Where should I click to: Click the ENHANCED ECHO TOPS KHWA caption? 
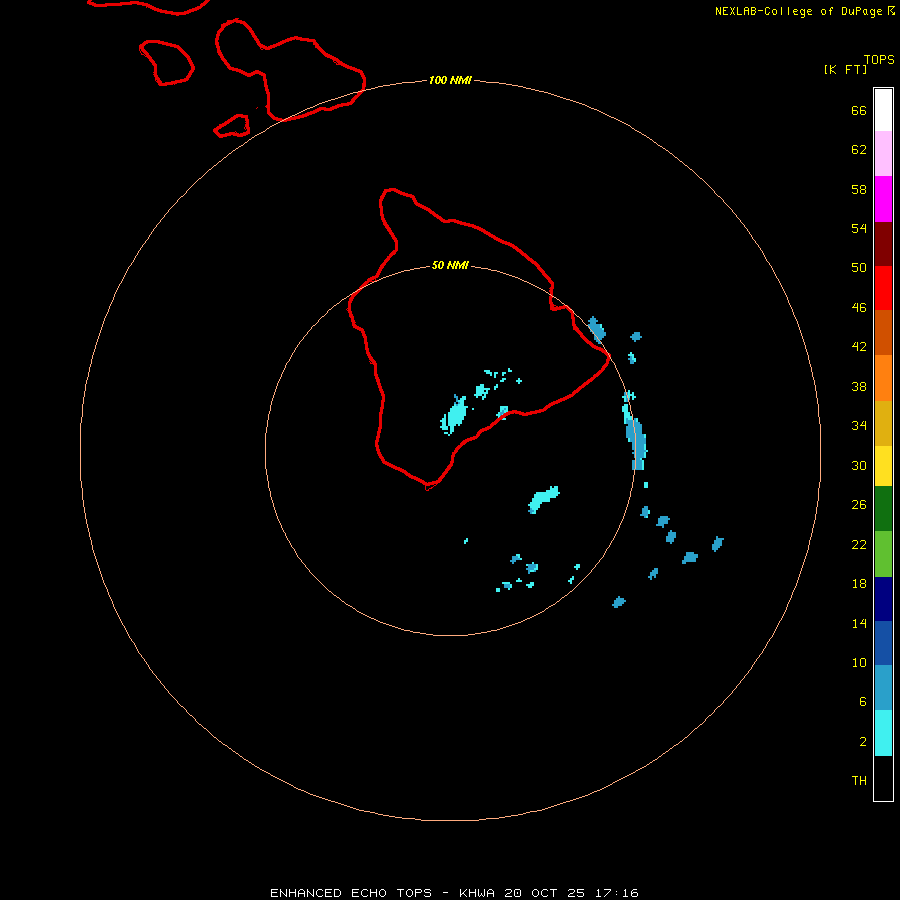point(454,893)
